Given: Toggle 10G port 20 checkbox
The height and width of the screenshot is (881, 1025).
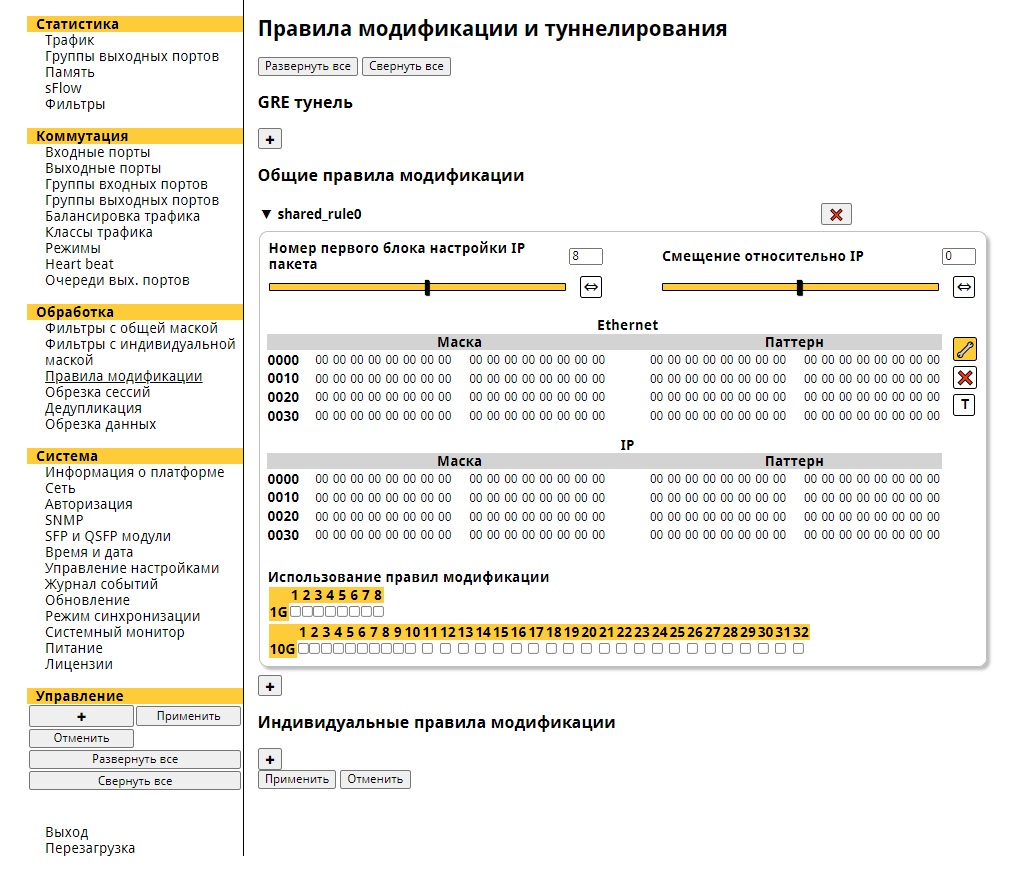Looking at the screenshot, I should [587, 648].
